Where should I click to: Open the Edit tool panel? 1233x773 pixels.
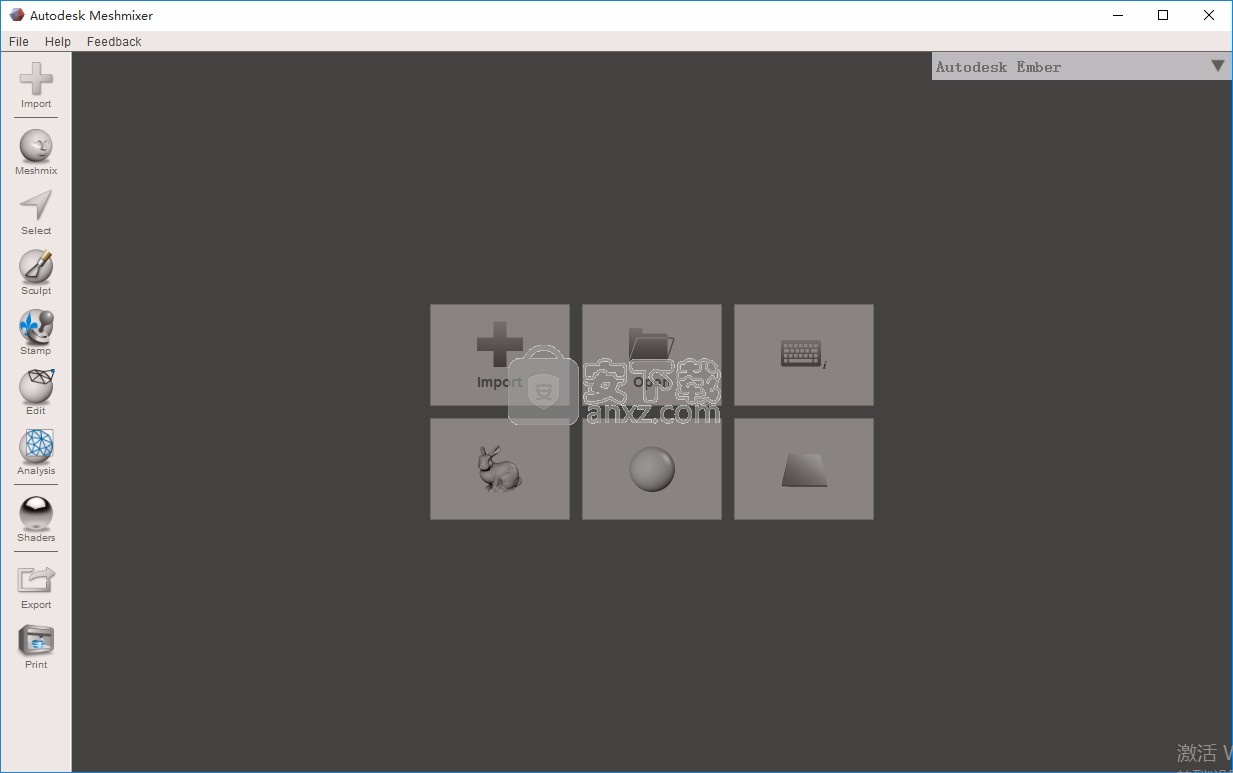pyautogui.click(x=36, y=392)
